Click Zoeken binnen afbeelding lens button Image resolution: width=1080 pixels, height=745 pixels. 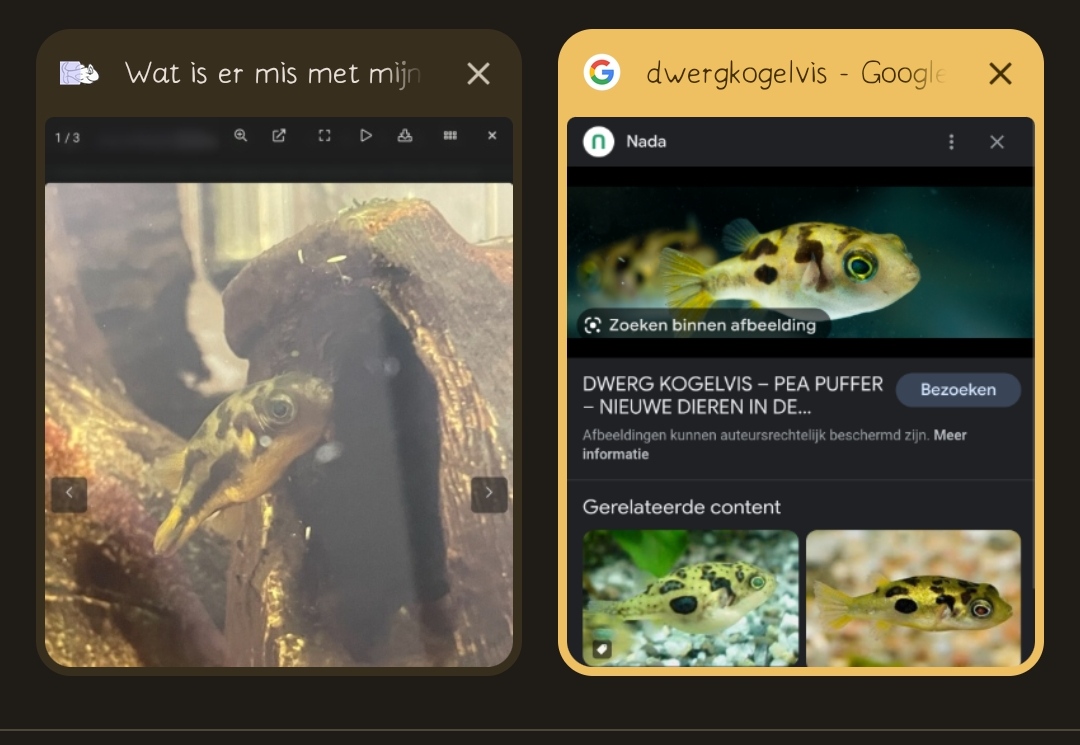[x=703, y=325]
